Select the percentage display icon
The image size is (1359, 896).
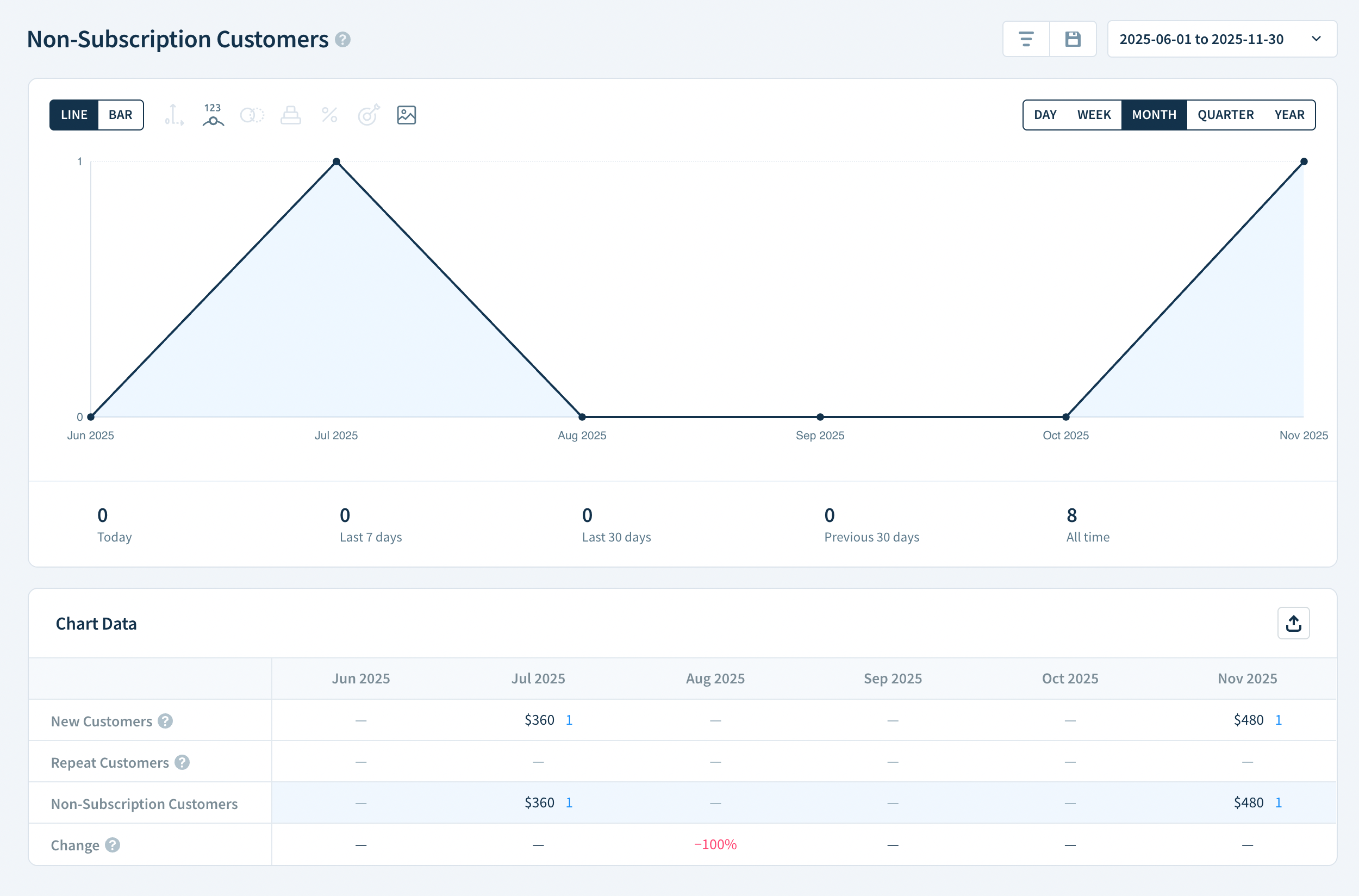coord(329,115)
